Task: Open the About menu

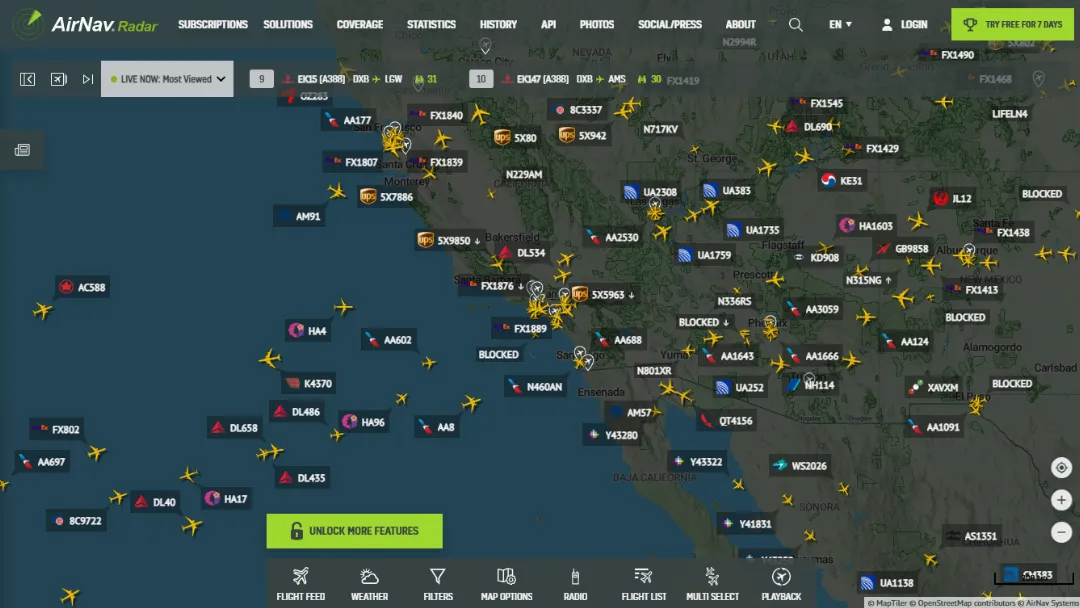Action: (740, 25)
